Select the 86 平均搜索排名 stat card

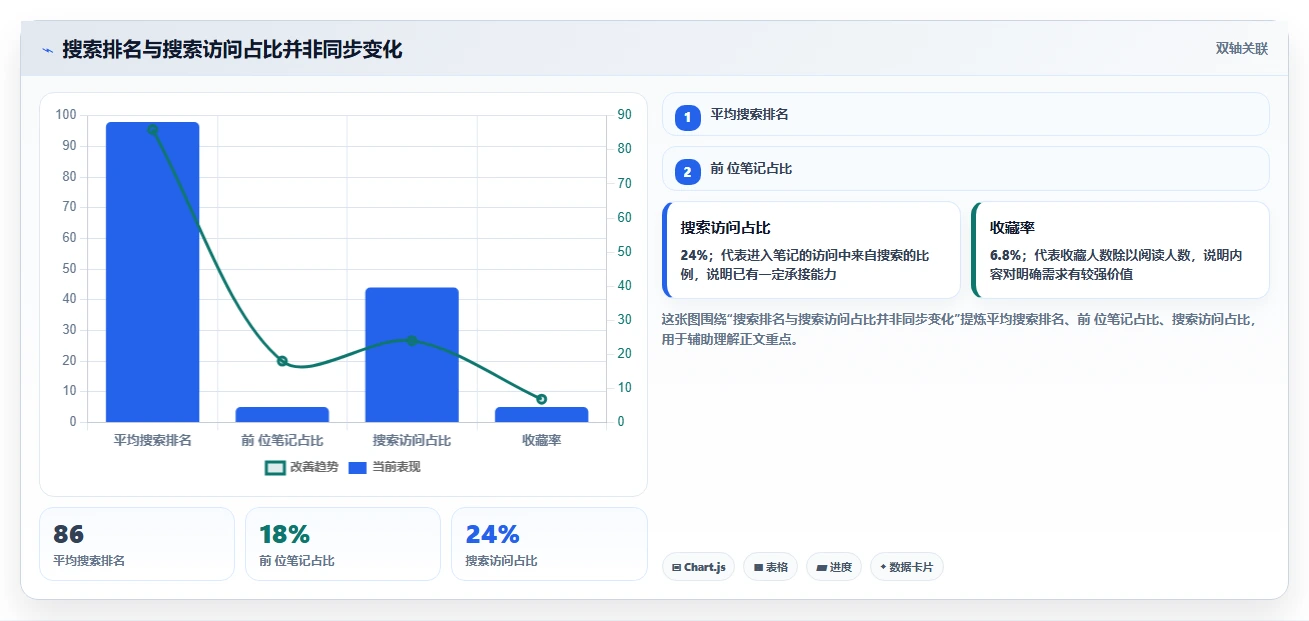137,544
